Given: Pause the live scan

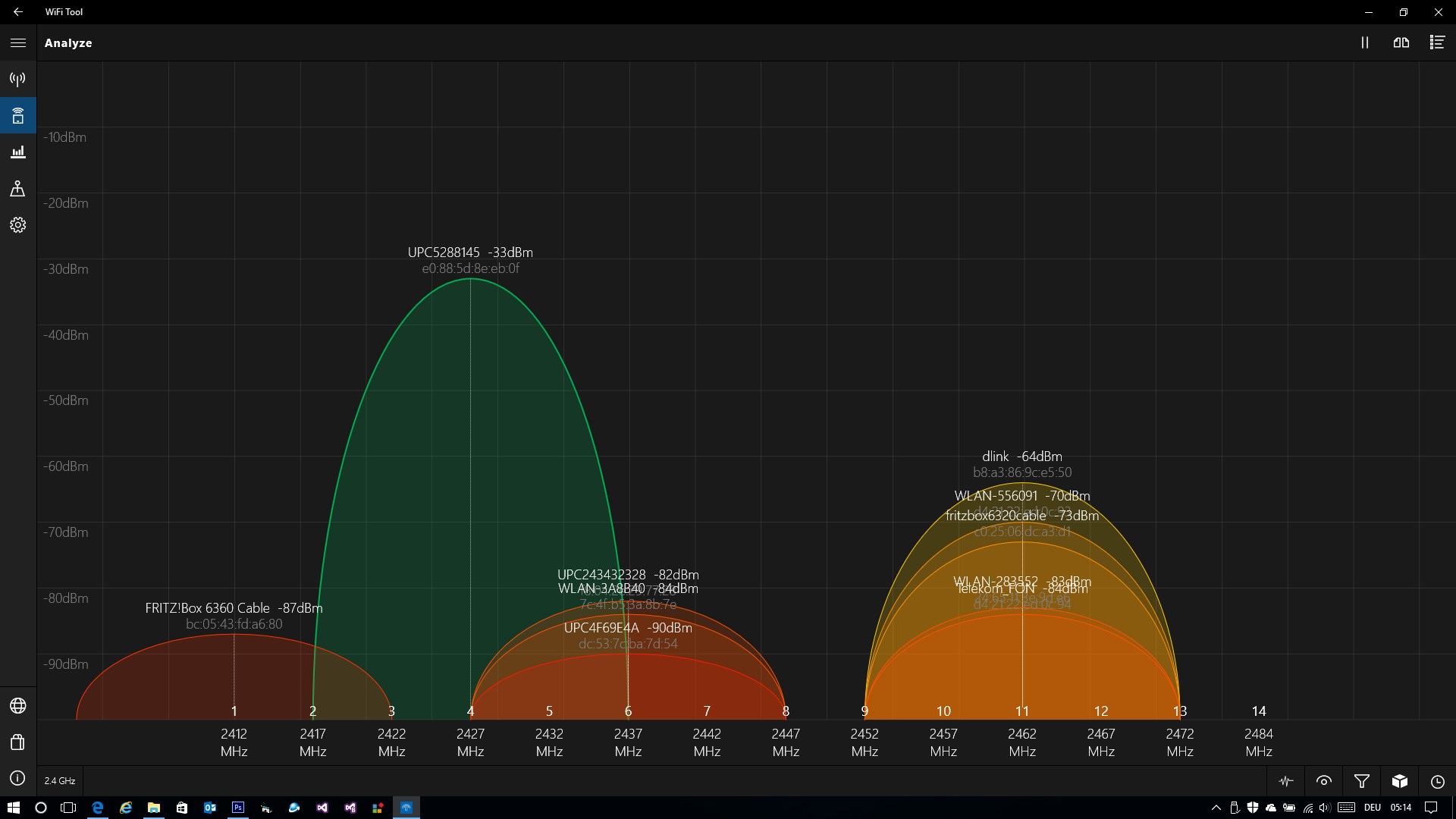Looking at the screenshot, I should pyautogui.click(x=1365, y=43).
